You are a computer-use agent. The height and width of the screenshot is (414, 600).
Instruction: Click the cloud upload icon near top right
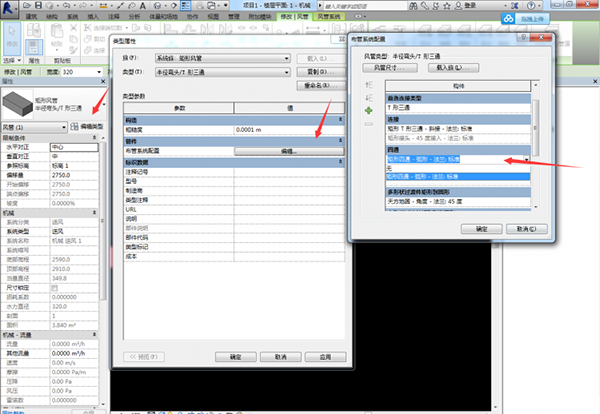(508, 18)
